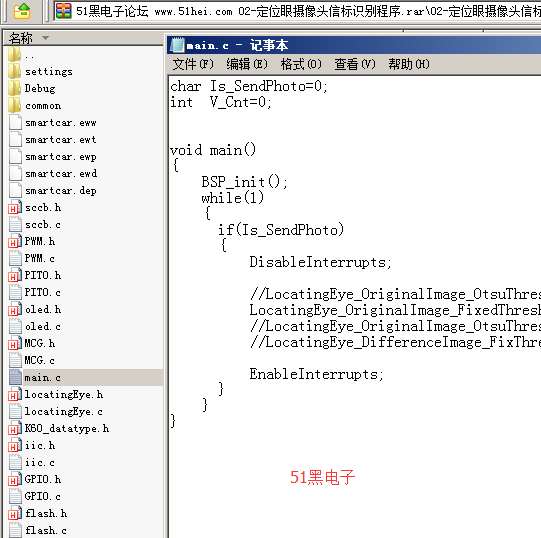
Task: Click the smartcar.ewp file icon
Action: (15, 156)
